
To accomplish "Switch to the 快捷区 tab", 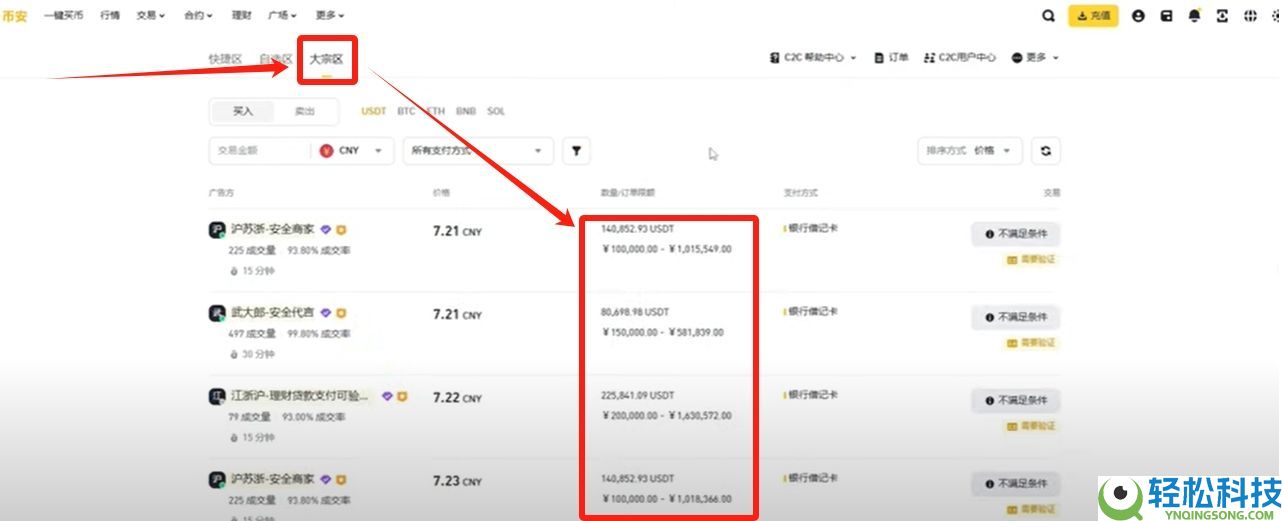I will (225, 60).
